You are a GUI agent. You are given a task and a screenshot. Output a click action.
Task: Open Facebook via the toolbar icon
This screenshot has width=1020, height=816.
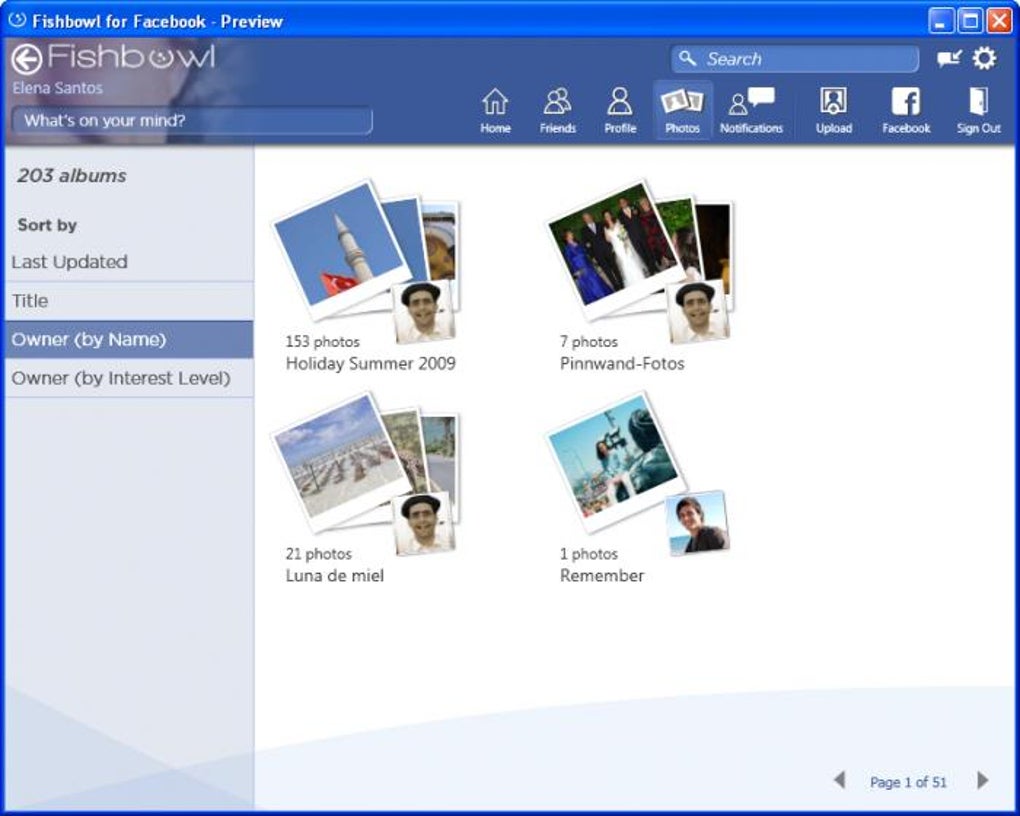point(906,111)
